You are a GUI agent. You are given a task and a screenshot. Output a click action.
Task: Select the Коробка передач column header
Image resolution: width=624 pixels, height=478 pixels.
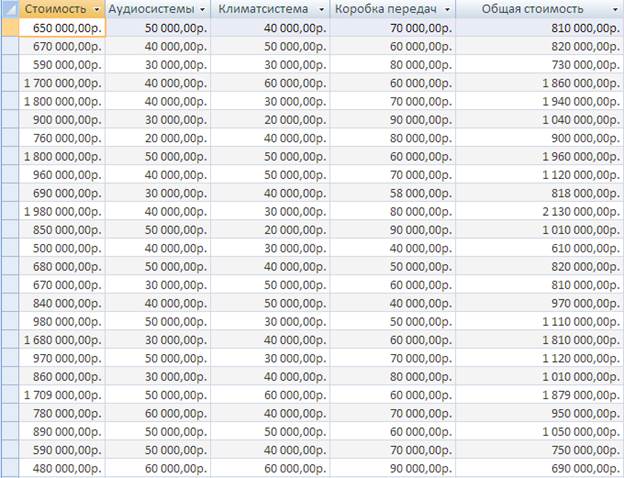[x=393, y=9]
